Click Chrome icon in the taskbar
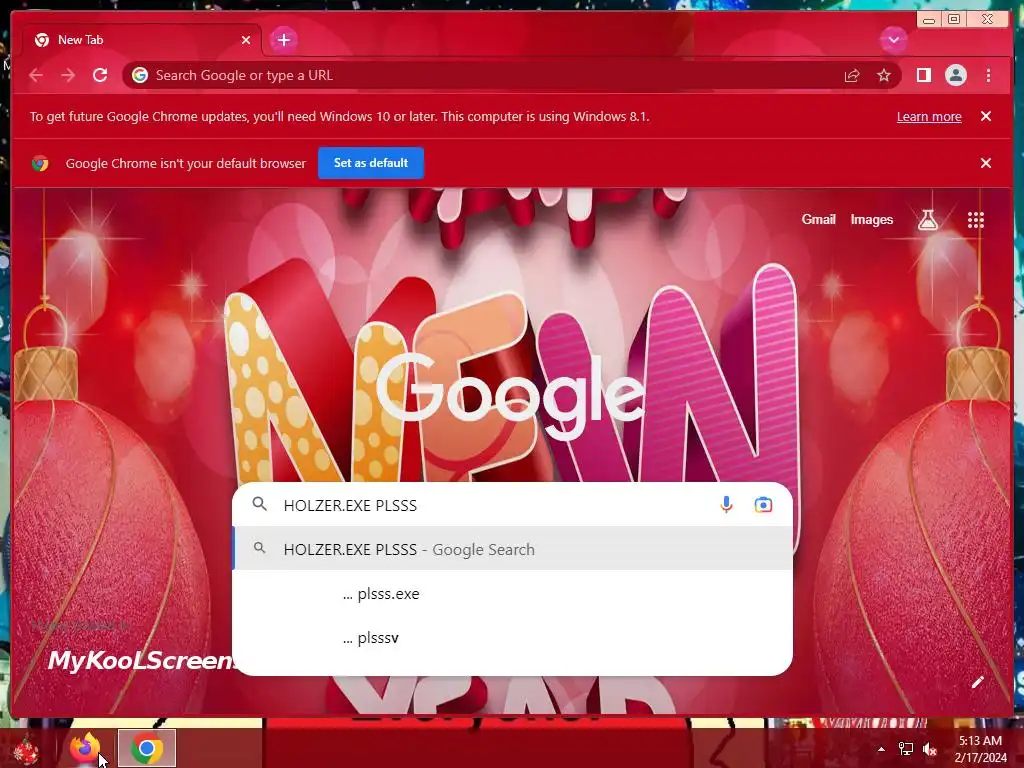The image size is (1024, 768). [x=147, y=748]
